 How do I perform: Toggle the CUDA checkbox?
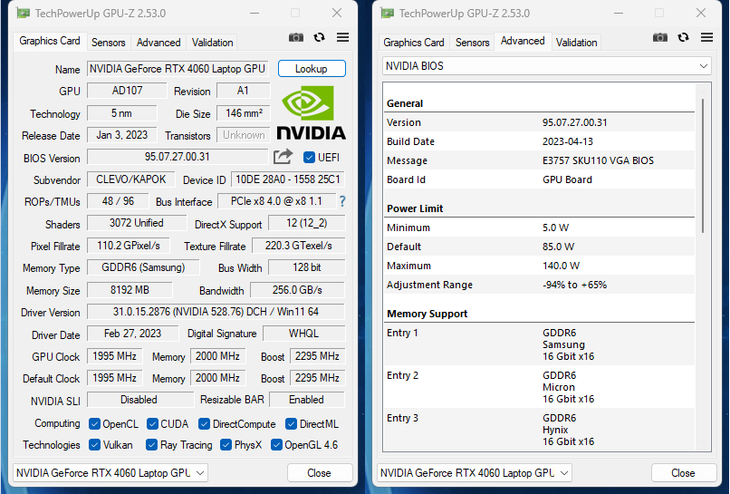[x=152, y=424]
